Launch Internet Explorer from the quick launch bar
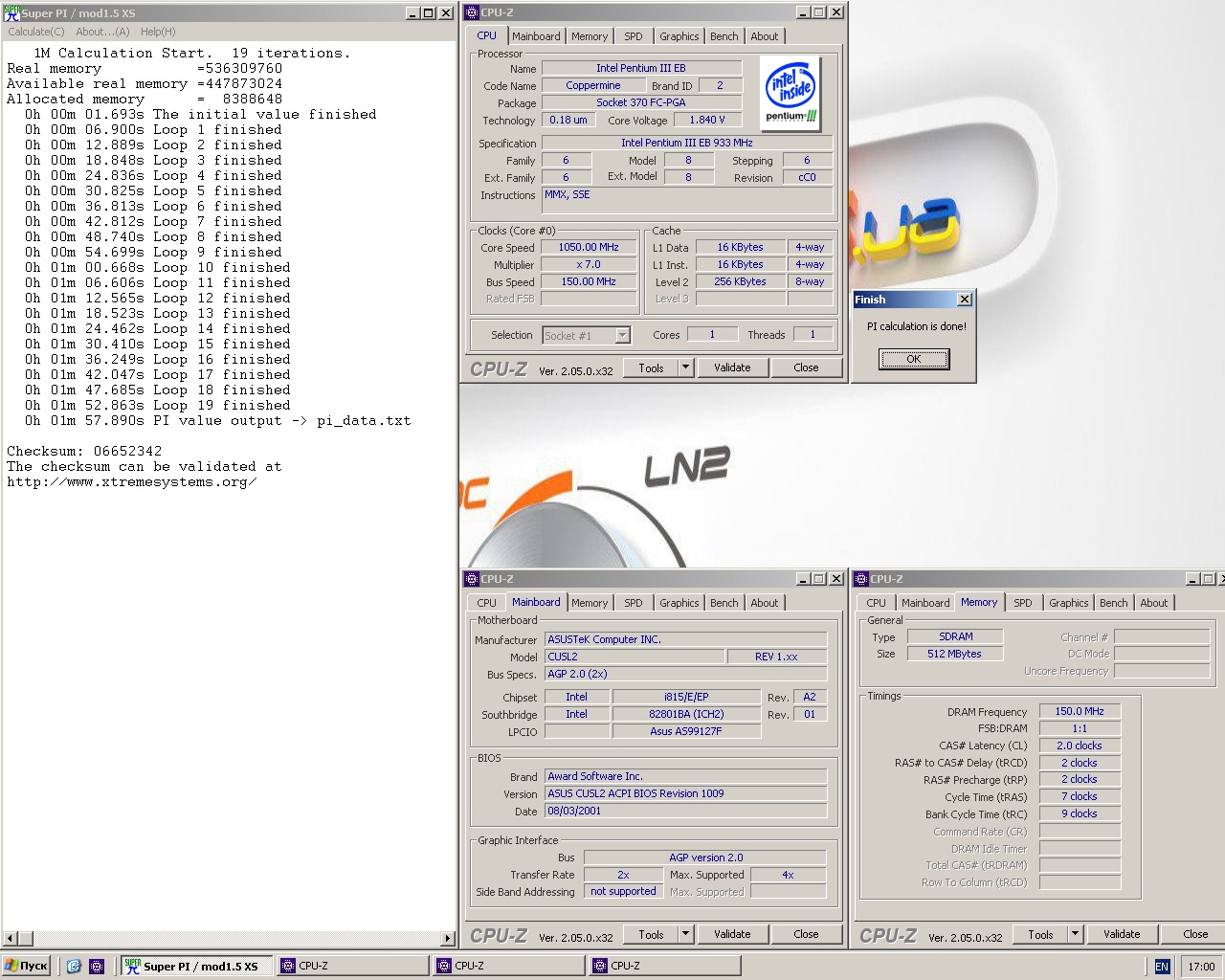The image size is (1225, 980). [x=74, y=967]
